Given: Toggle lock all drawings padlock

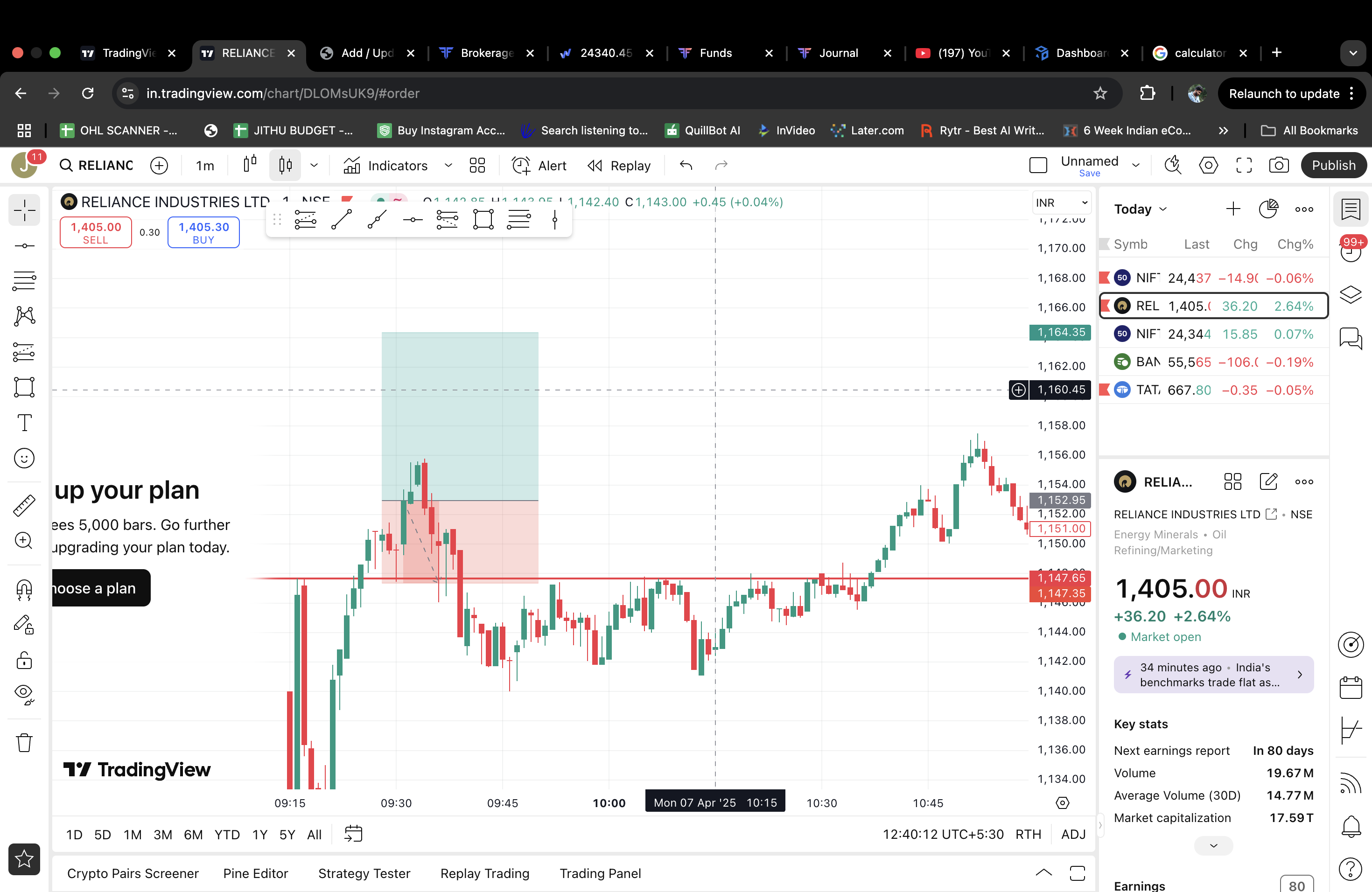Looking at the screenshot, I should pos(24,660).
